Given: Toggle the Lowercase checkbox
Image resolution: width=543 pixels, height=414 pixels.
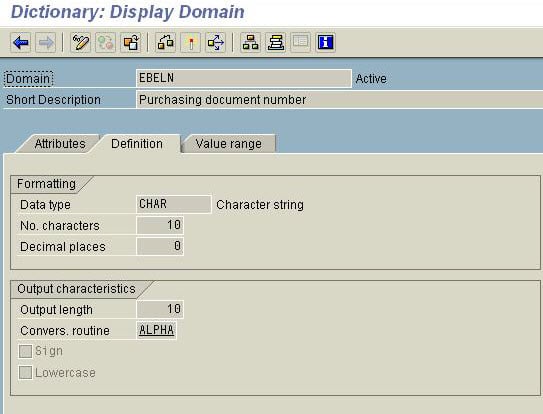Looking at the screenshot, I should 25,373.
